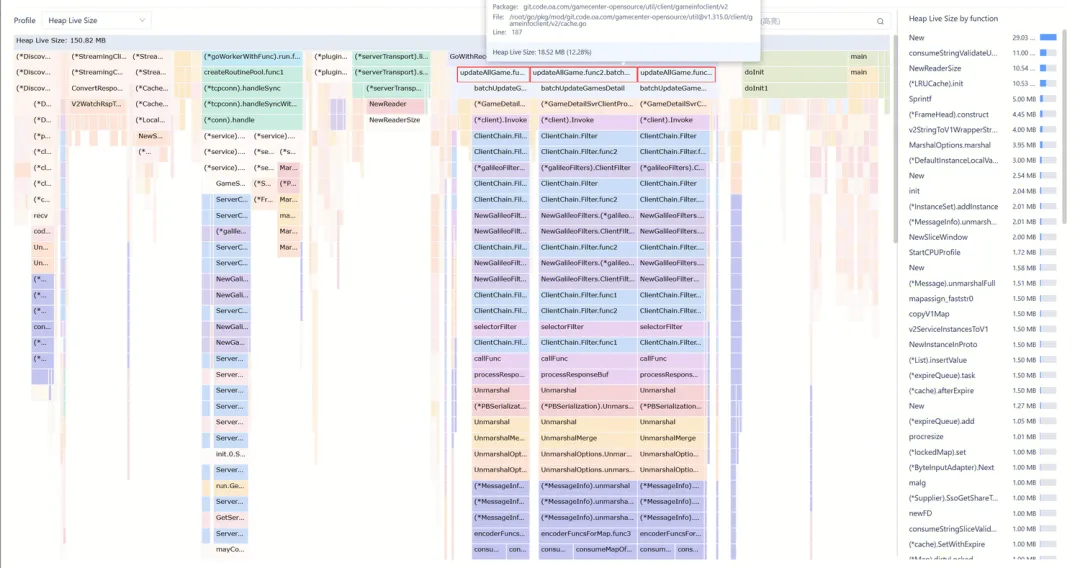1080x568 pixels.
Task: Open the Heap Live Size profile dropdown
Action: click(x=96, y=20)
